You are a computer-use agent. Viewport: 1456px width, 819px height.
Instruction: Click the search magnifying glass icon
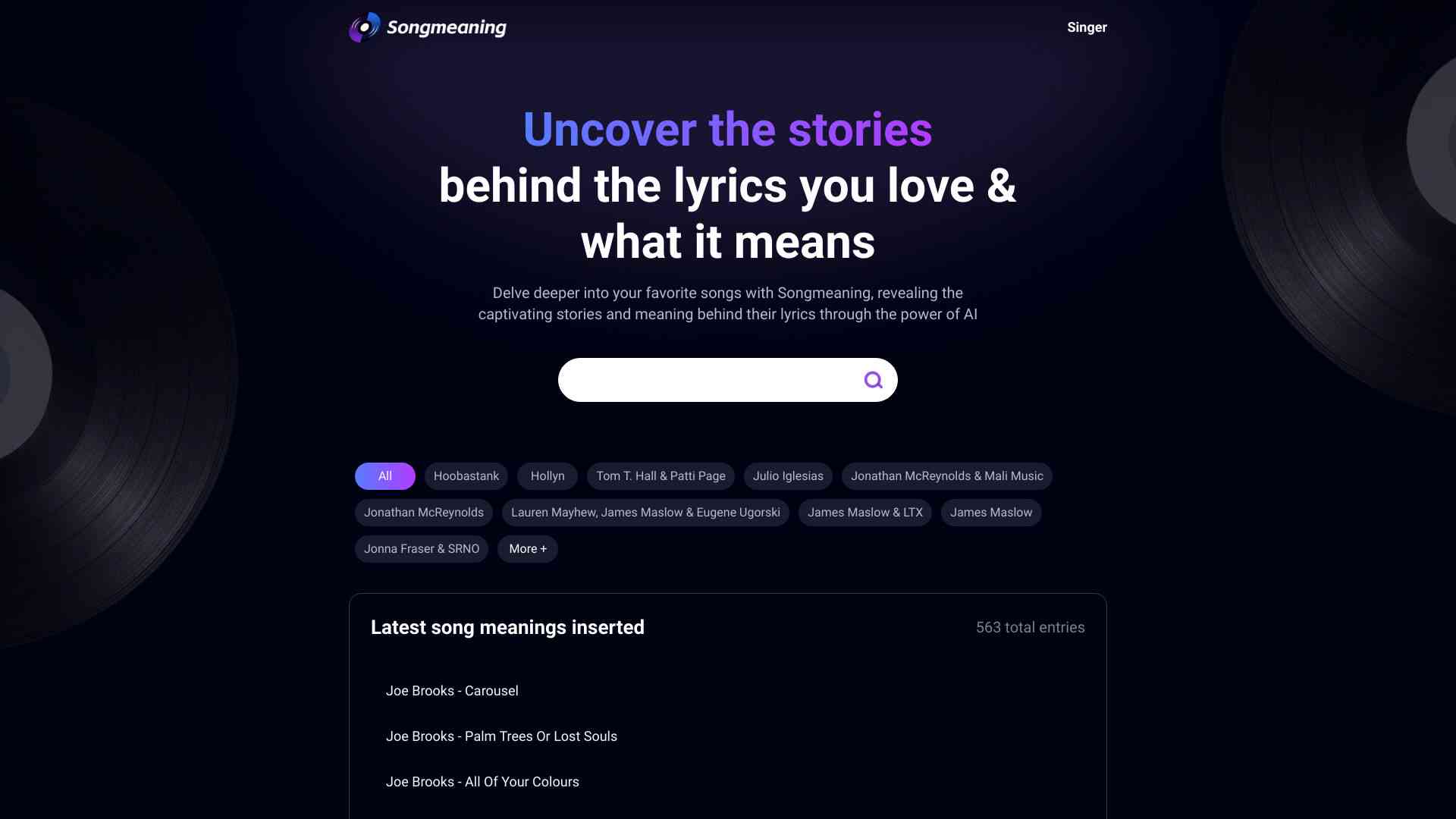coord(871,379)
